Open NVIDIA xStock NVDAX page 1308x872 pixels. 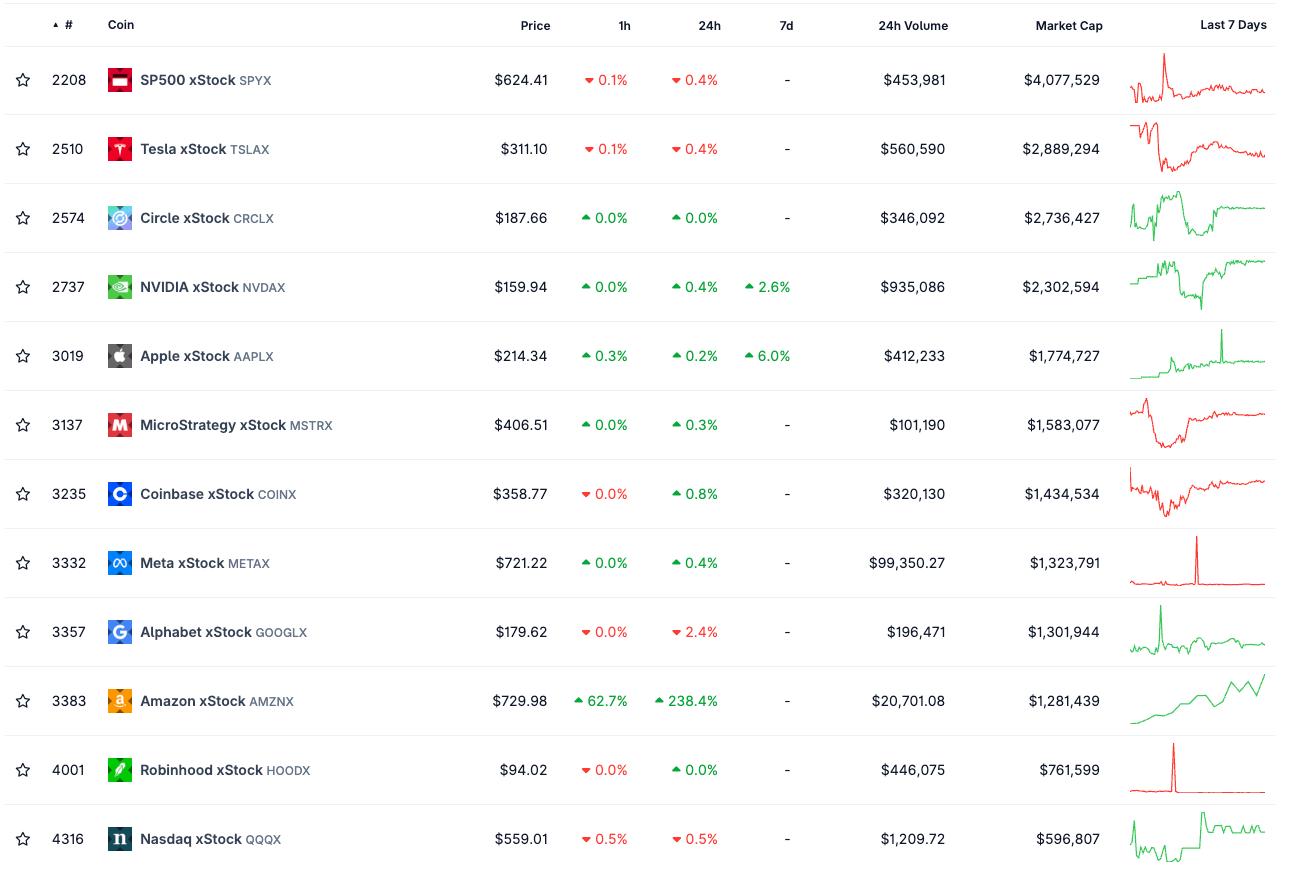pyautogui.click(x=212, y=287)
